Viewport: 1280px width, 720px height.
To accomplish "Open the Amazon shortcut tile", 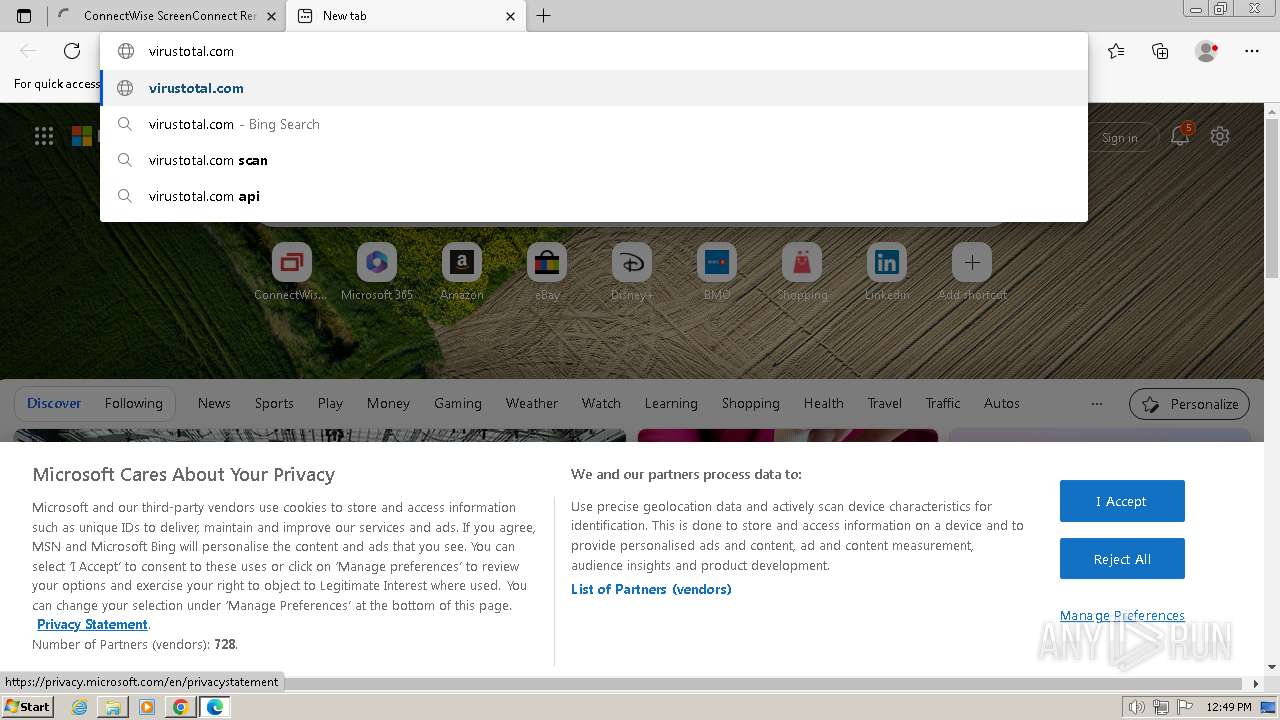I will pos(461,272).
